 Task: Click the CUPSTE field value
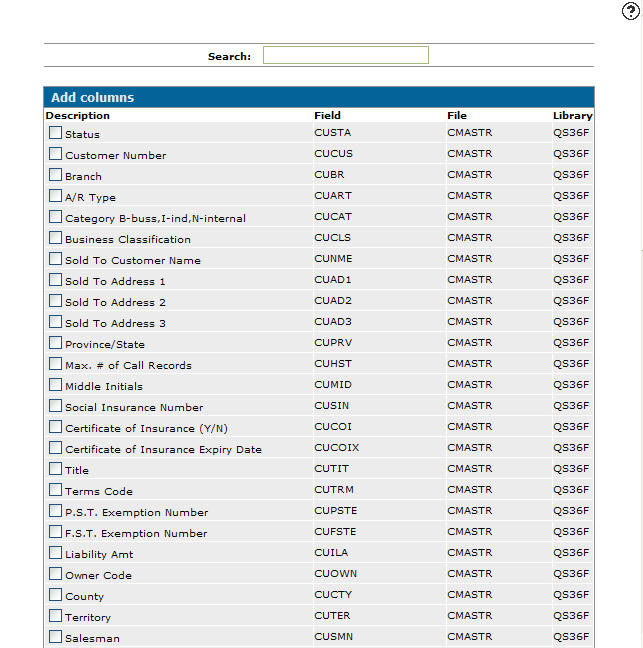click(x=336, y=510)
